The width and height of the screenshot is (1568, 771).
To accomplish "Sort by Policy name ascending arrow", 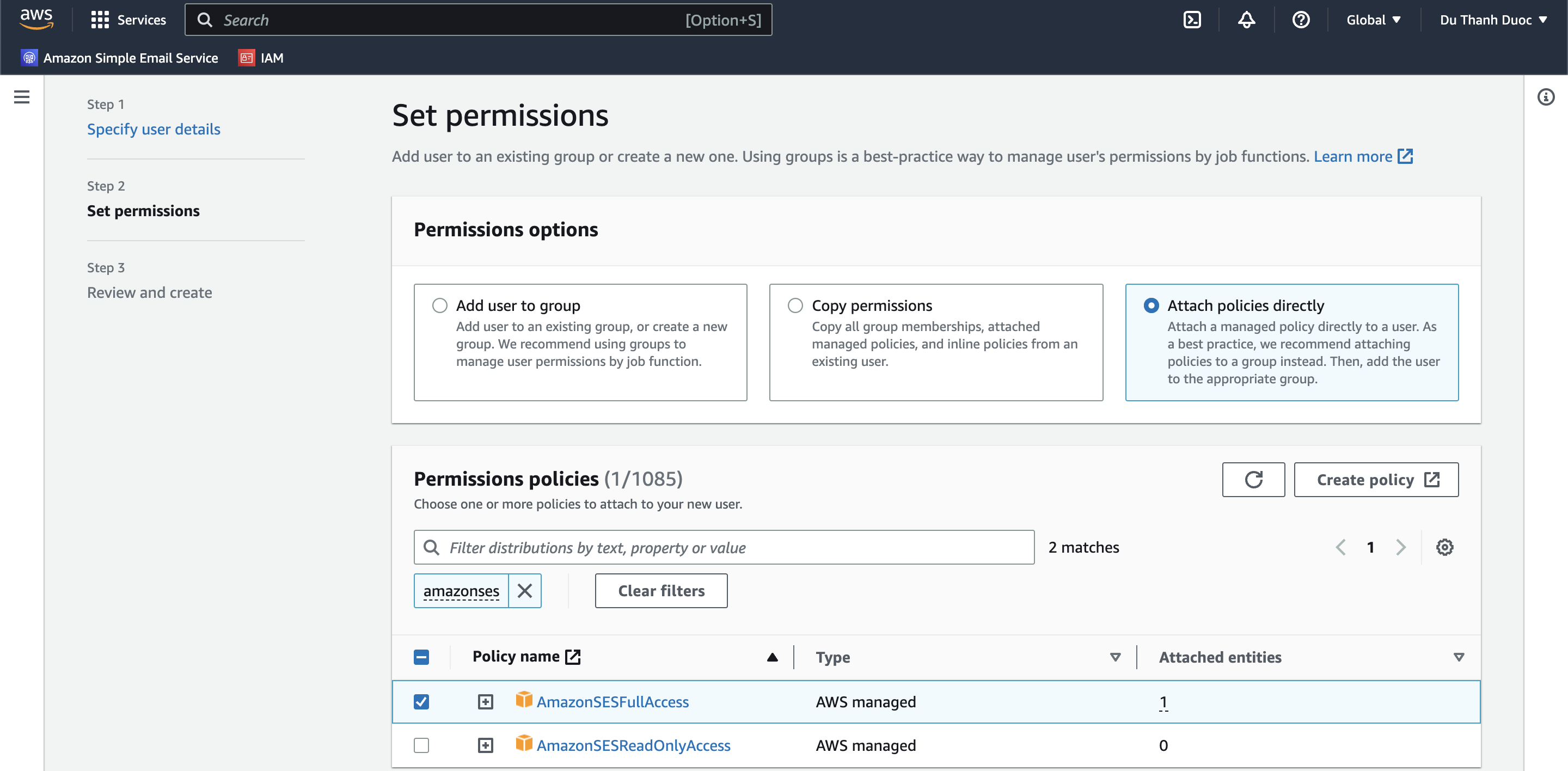I will coord(772,657).
